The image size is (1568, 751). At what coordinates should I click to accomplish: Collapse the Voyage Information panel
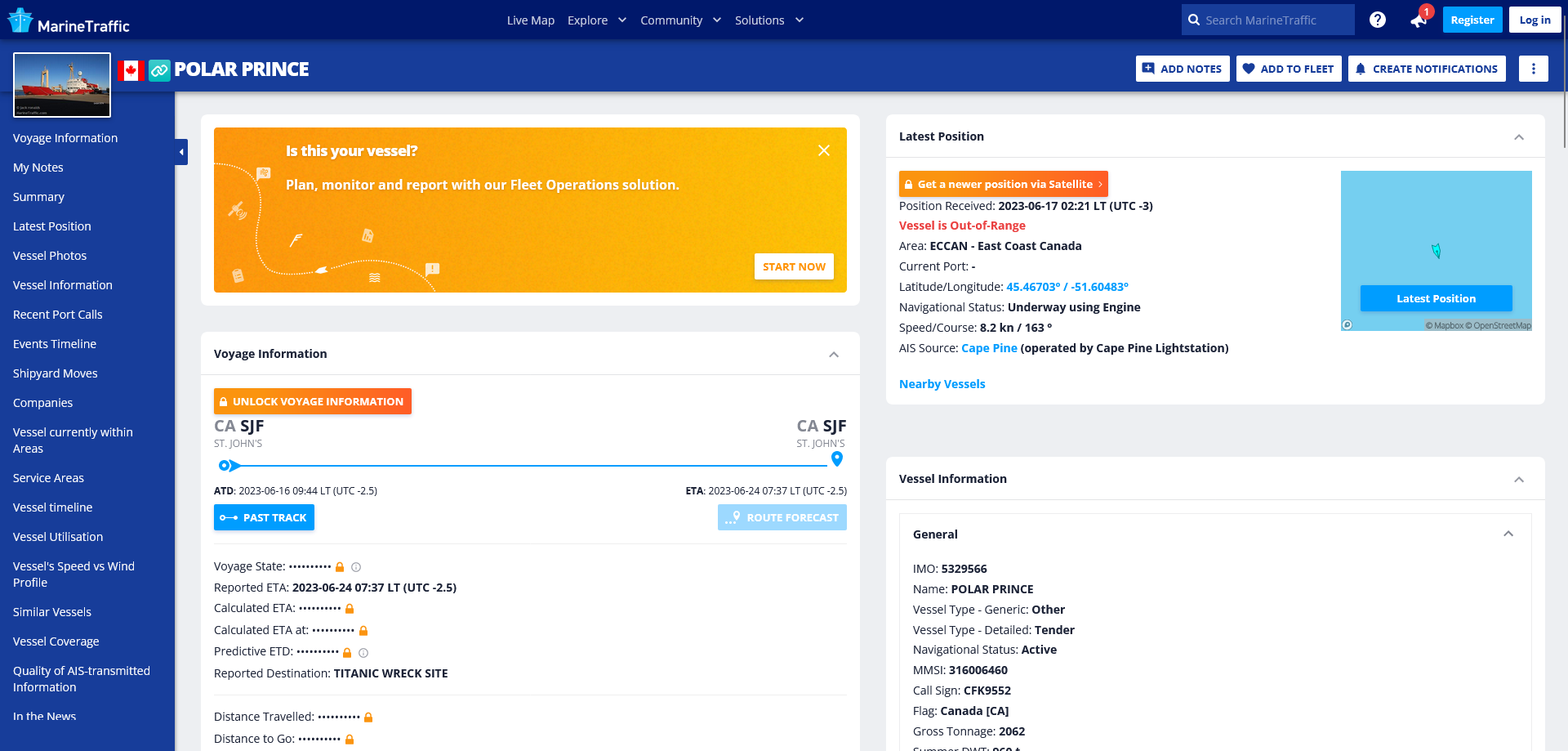[834, 355]
